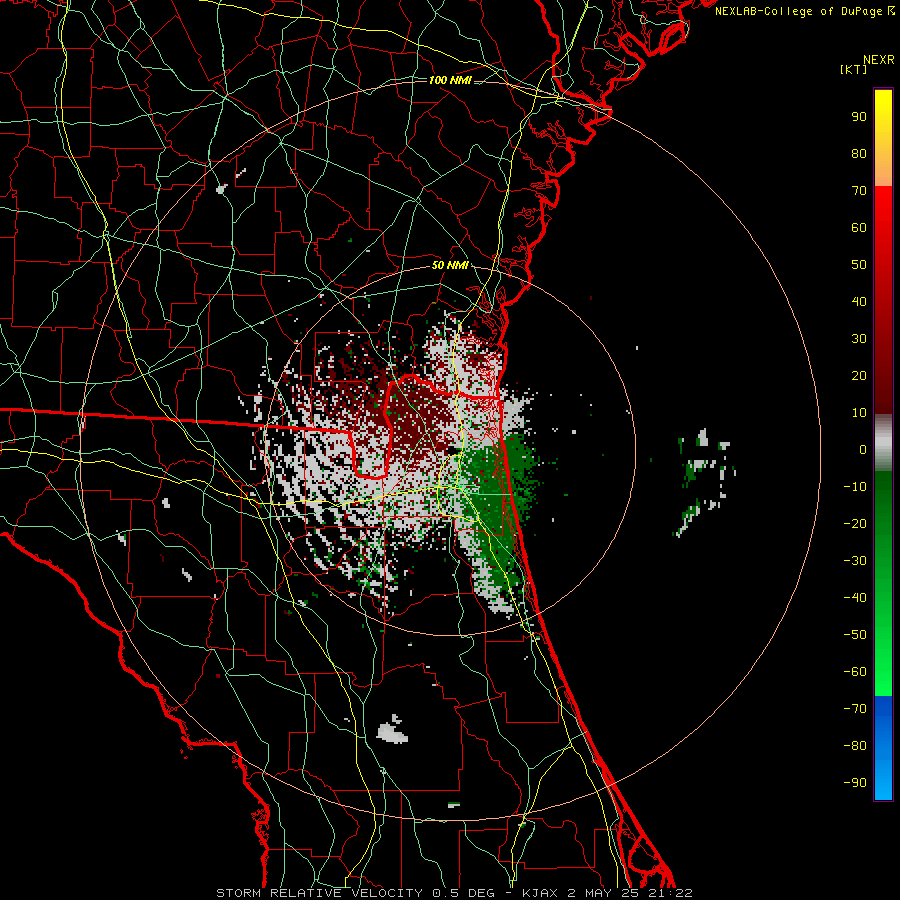Click the NEXR label above color bar
The image size is (900, 900).
[879, 60]
